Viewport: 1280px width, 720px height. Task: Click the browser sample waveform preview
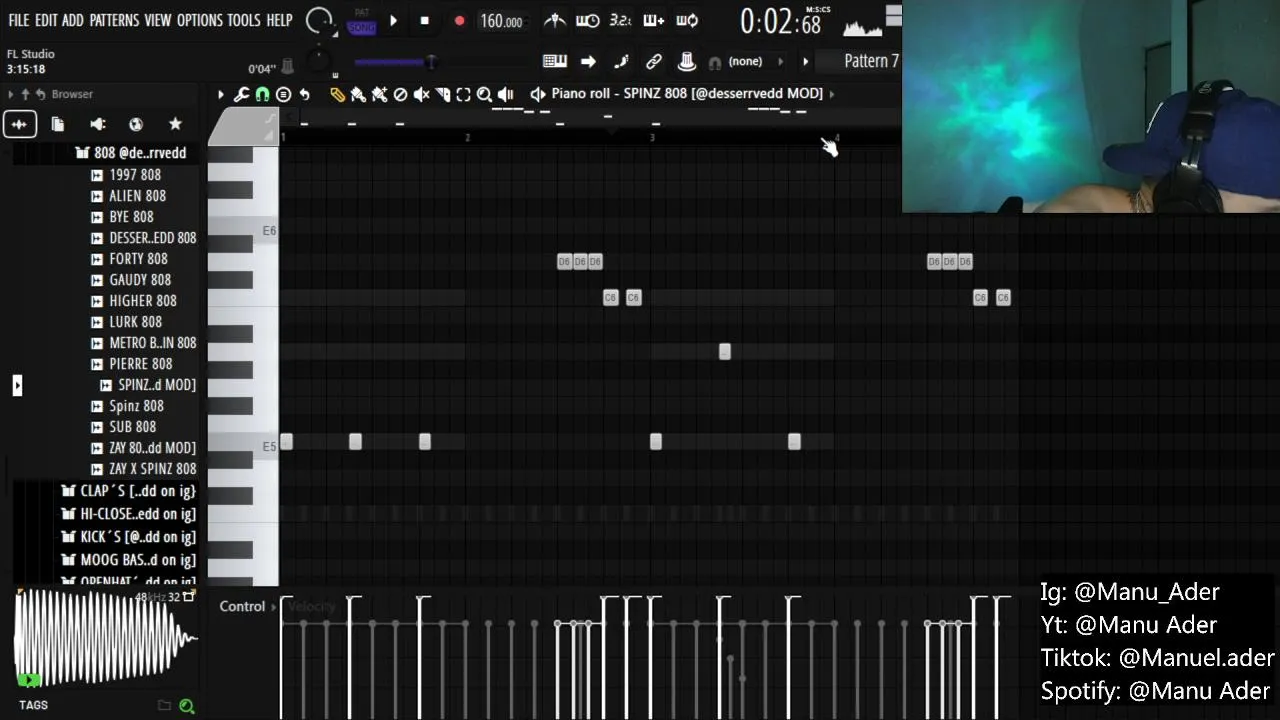pyautogui.click(x=105, y=638)
